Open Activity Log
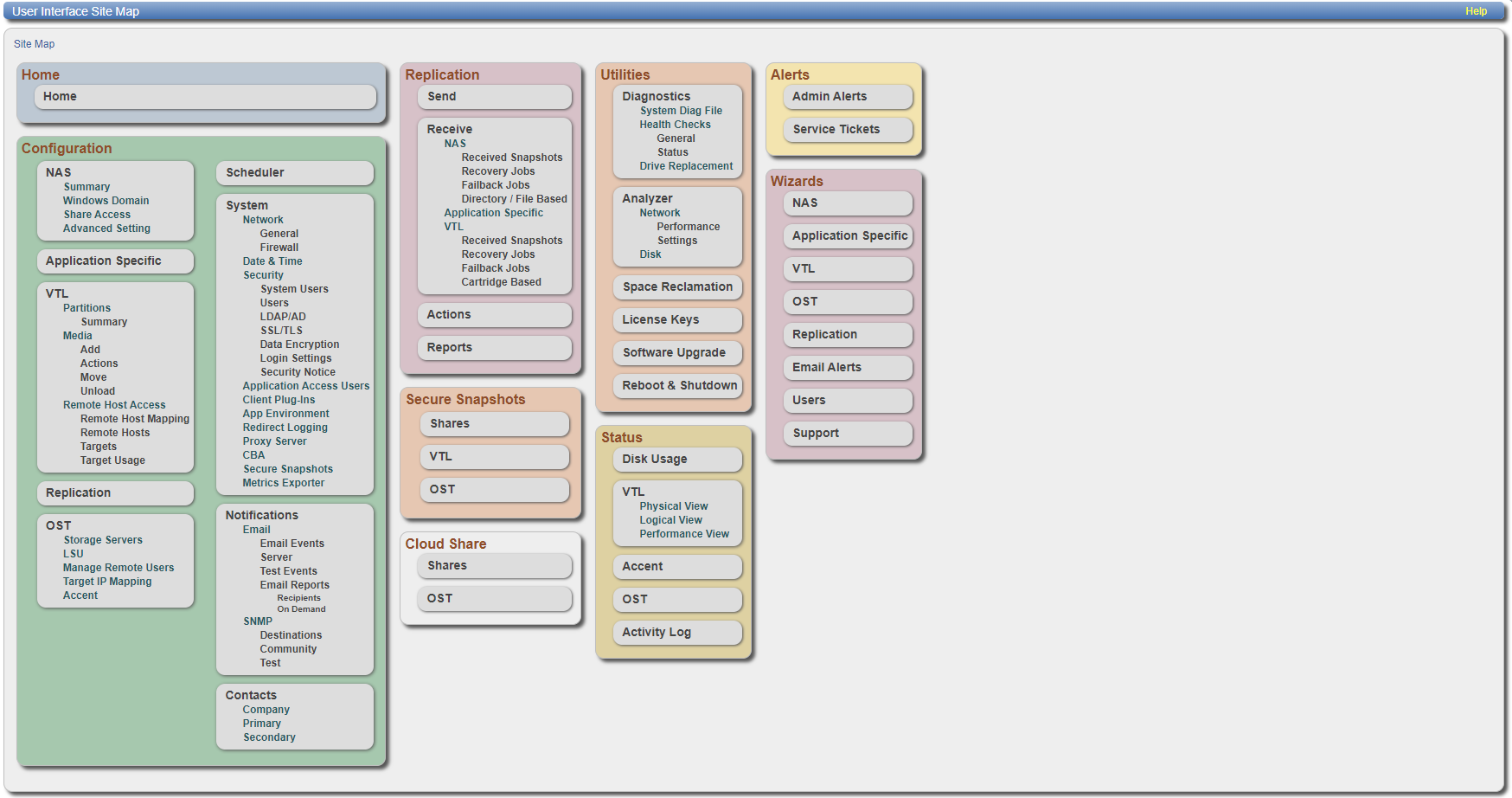 678,633
